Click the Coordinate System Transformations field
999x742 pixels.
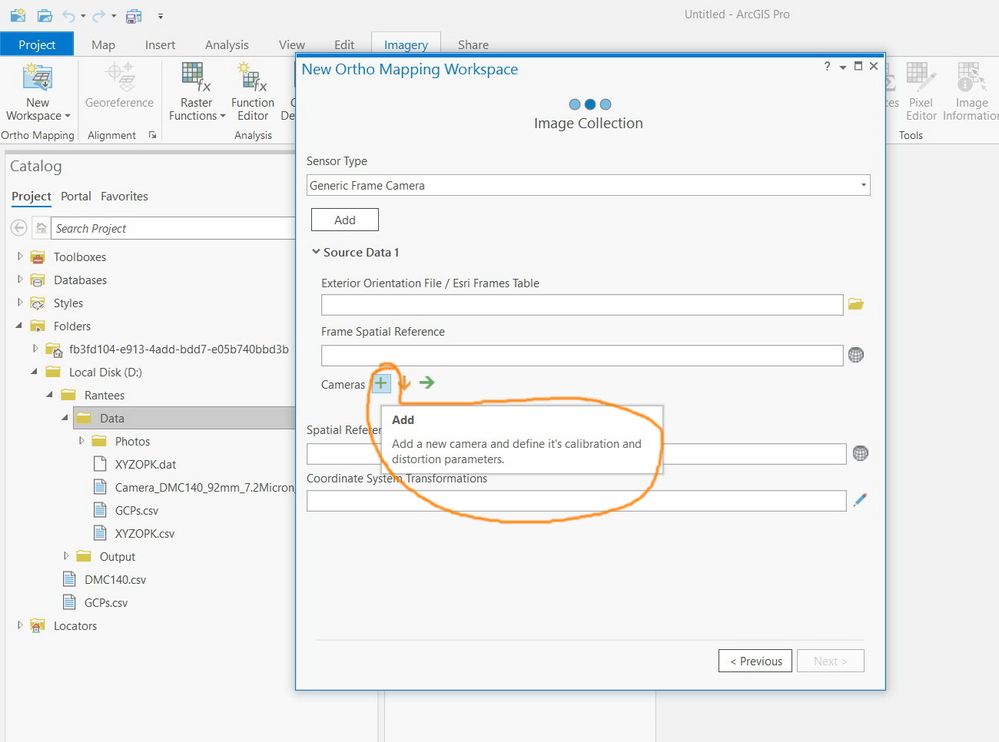576,501
